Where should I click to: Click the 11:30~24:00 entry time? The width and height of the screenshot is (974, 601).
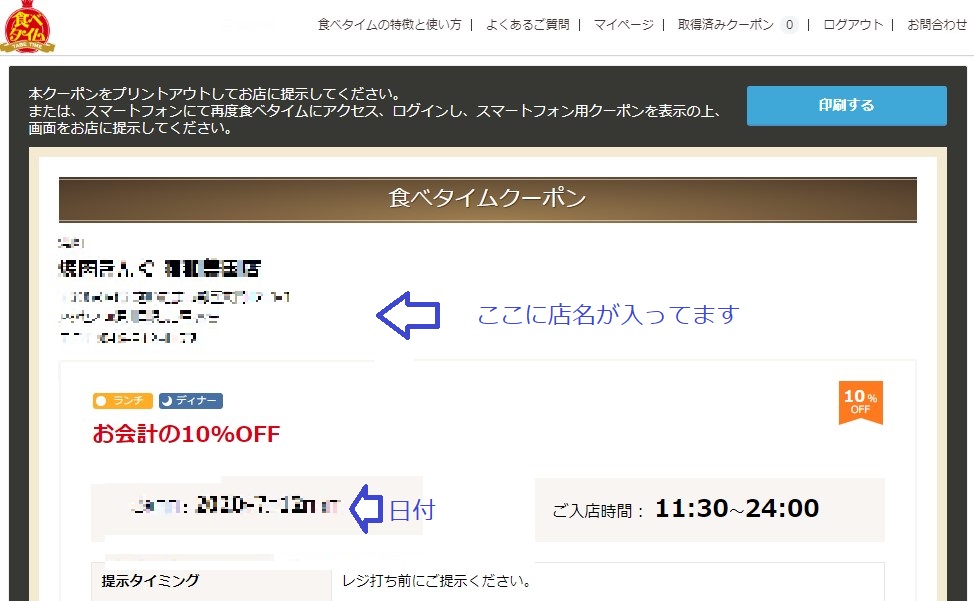[x=737, y=508]
